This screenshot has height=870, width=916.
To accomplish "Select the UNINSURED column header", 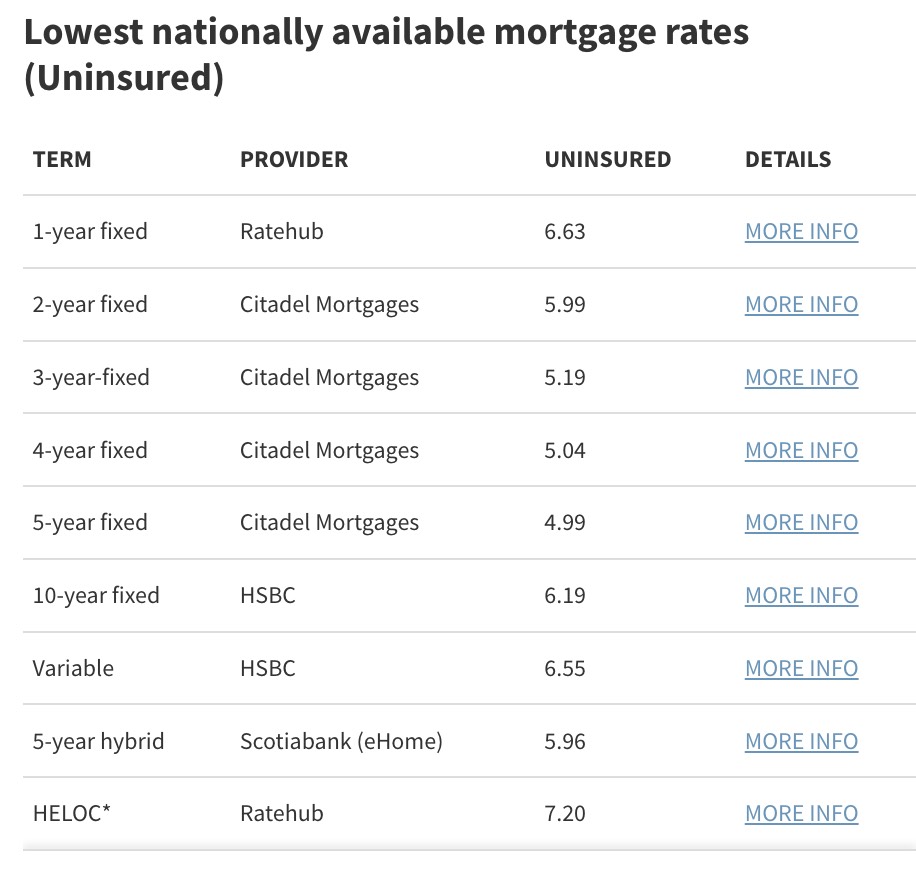I will (x=607, y=160).
